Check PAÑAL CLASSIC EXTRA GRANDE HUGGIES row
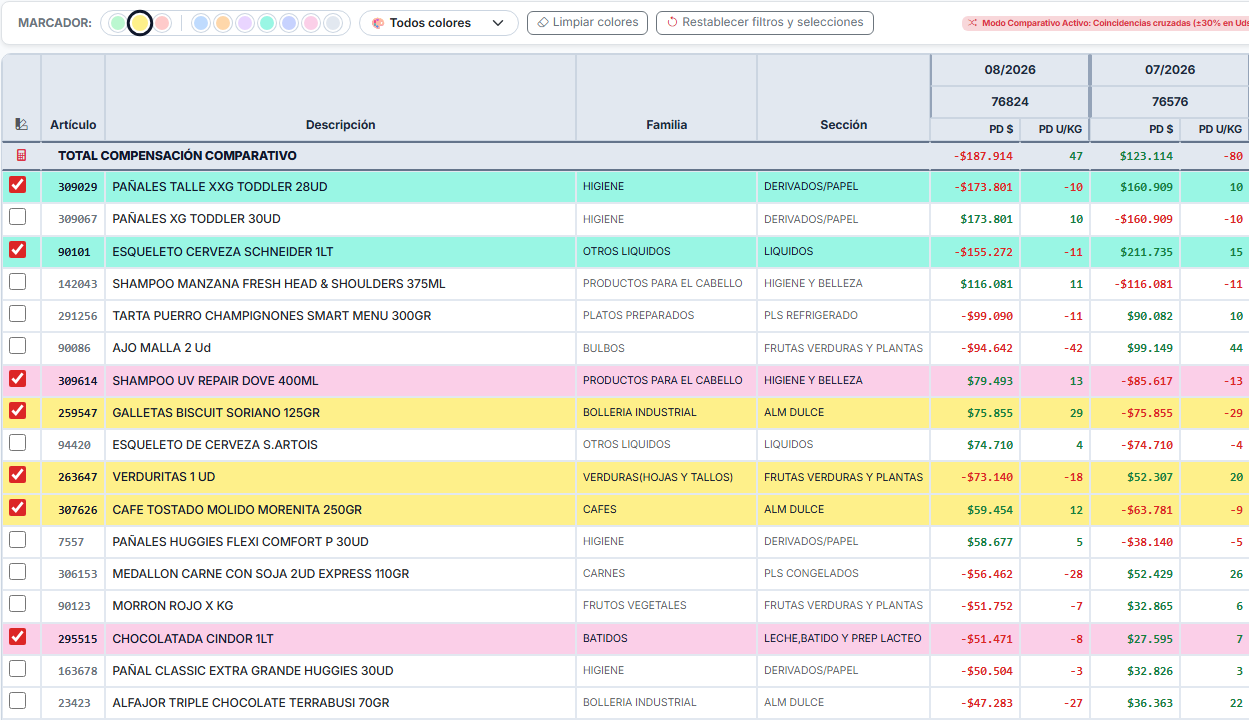The width and height of the screenshot is (1249, 720). 18,669
